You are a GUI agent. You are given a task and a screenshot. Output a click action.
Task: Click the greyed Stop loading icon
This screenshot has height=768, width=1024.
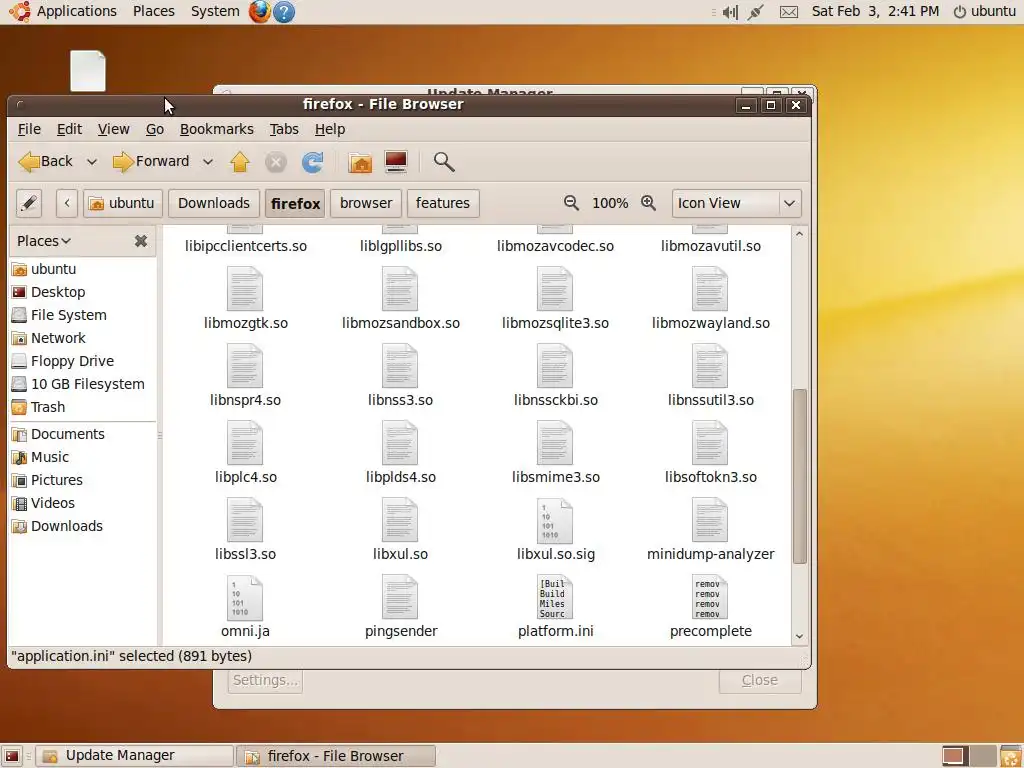tap(276, 161)
